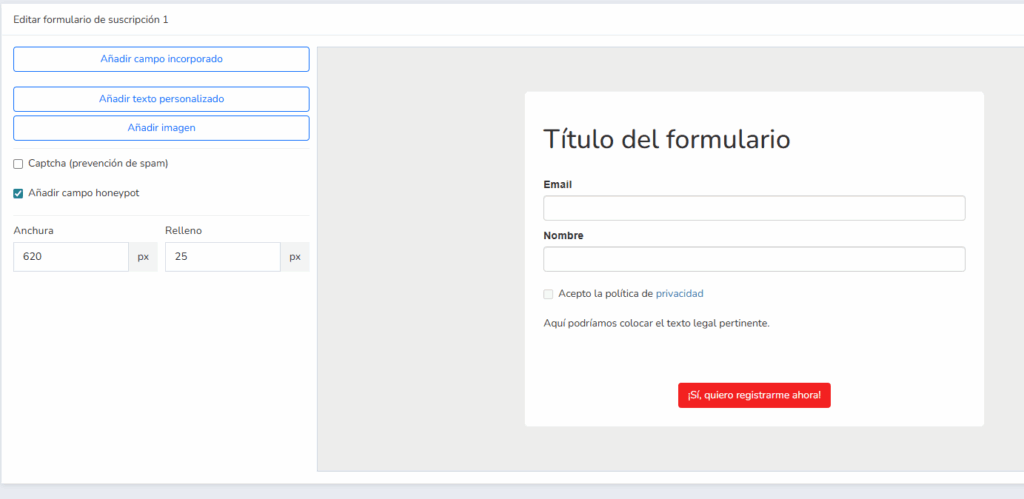Focus the Anchura width input field
Image resolution: width=1024 pixels, height=499 pixels.
pos(71,257)
